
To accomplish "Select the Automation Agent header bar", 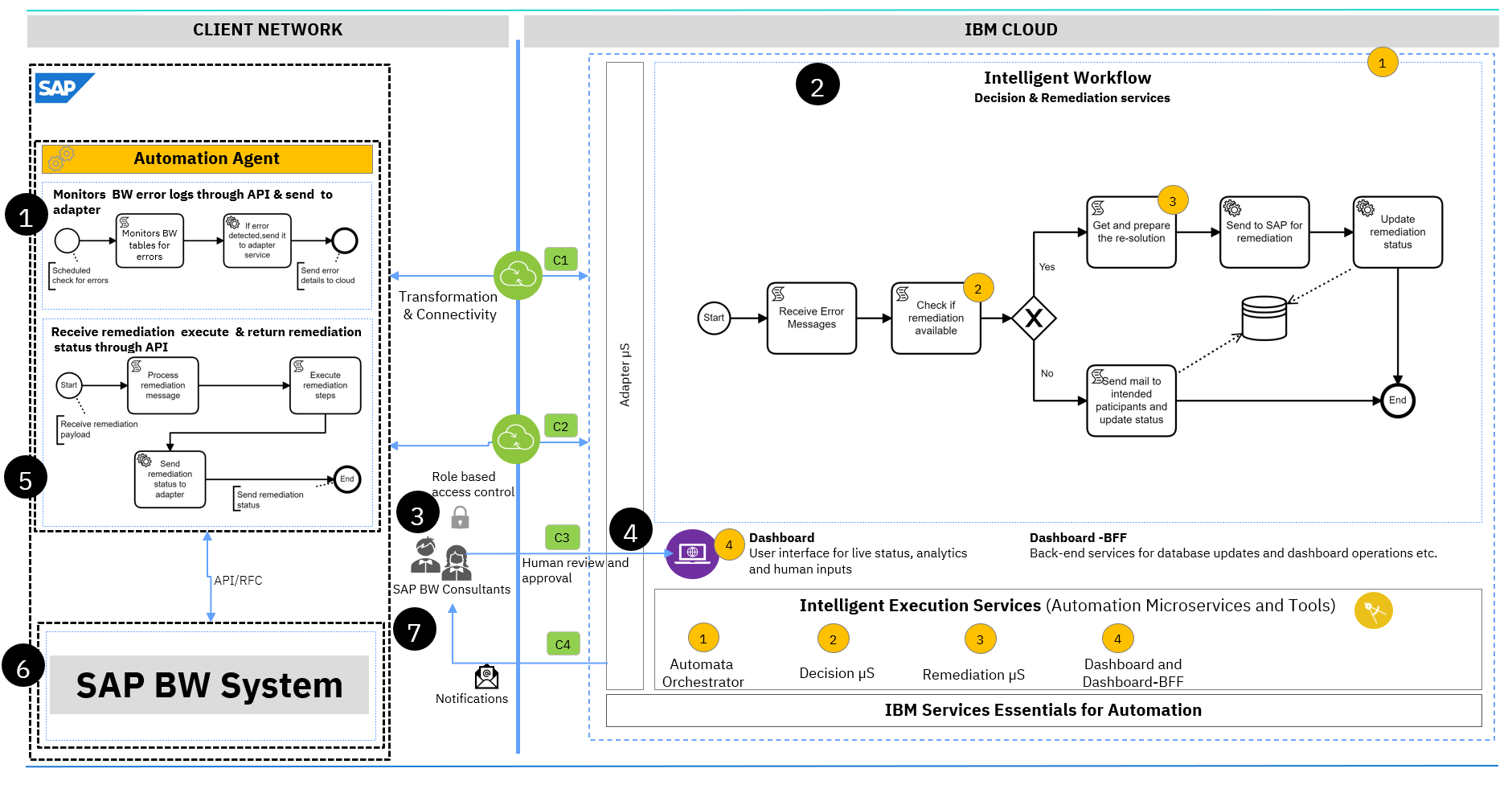I will 207,158.
